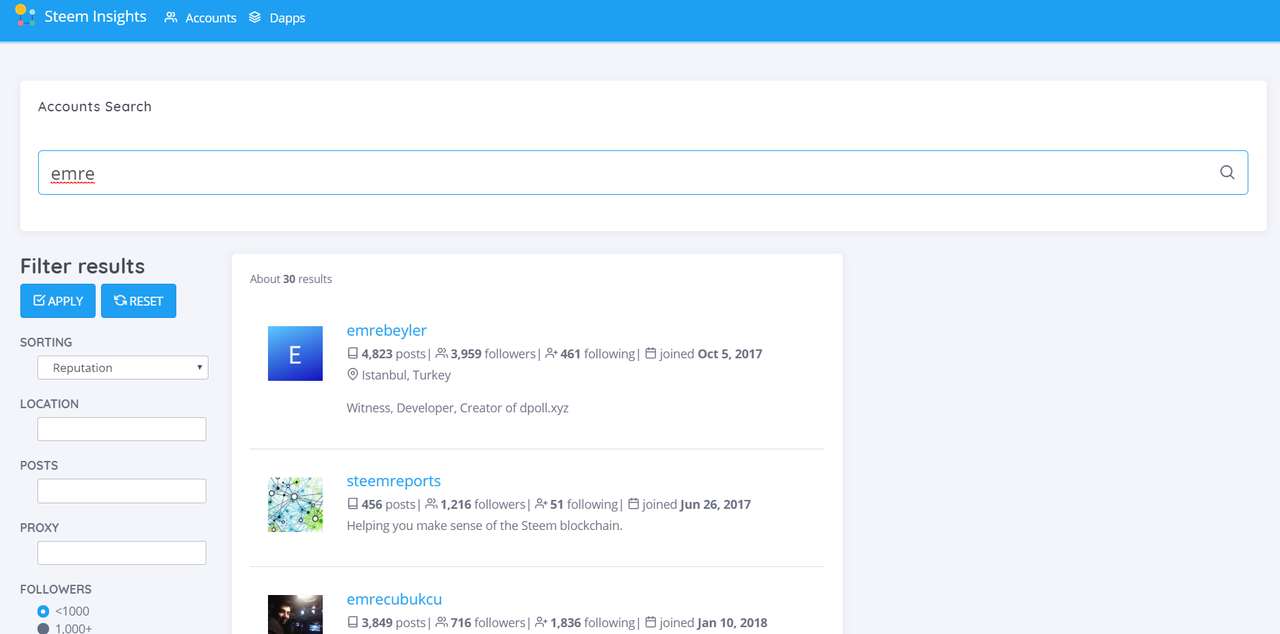Click the following icon beside 1,836 following
The height and width of the screenshot is (634, 1280).
coord(542,622)
